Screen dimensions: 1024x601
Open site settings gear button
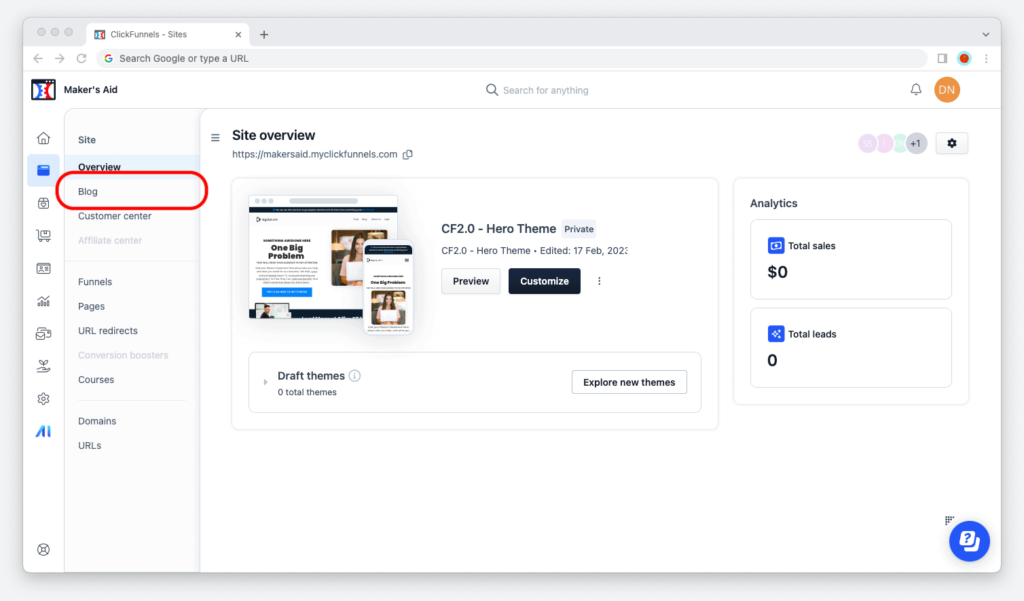tap(952, 143)
